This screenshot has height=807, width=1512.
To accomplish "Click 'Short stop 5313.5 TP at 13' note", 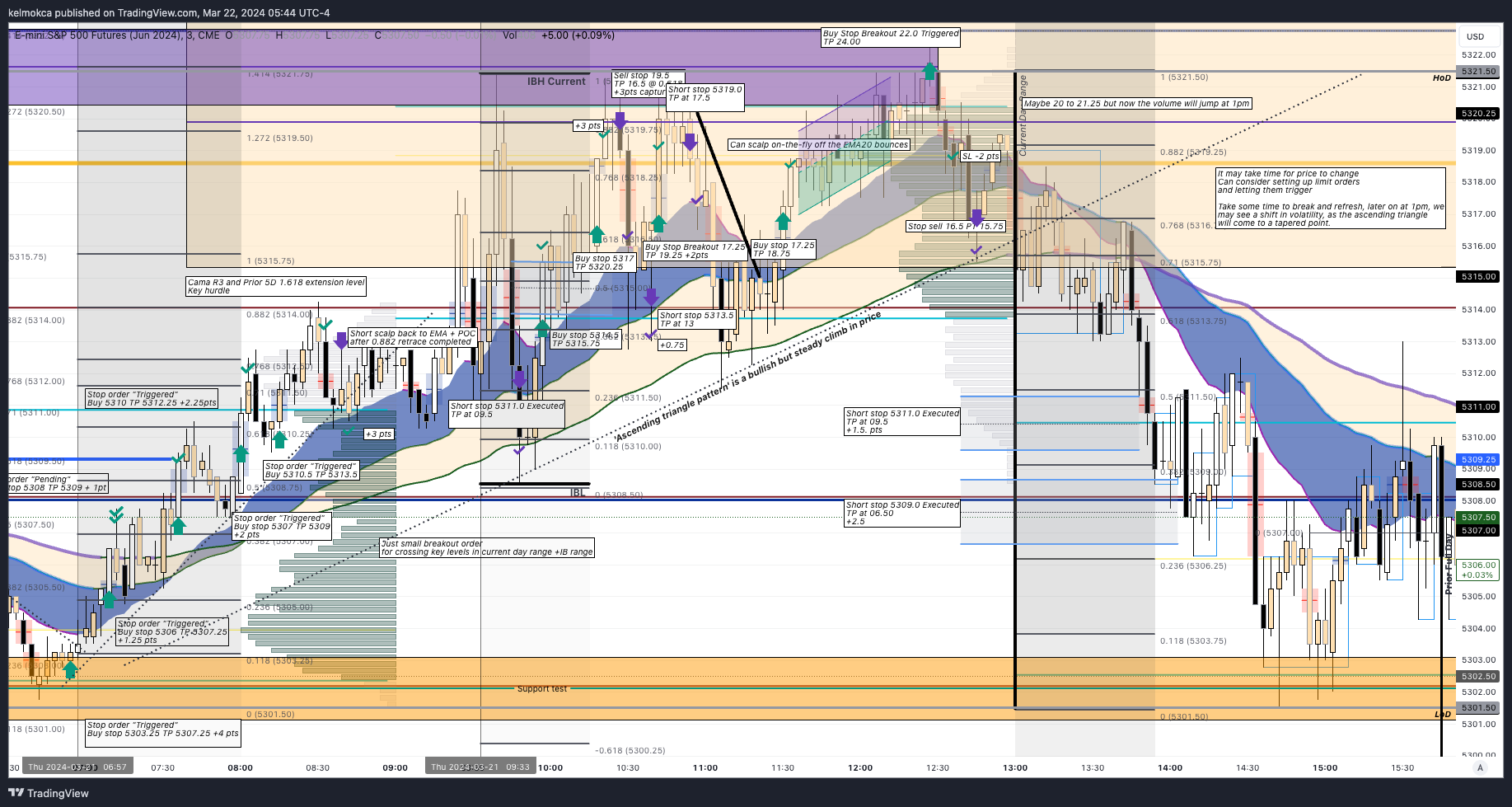I will click(697, 320).
